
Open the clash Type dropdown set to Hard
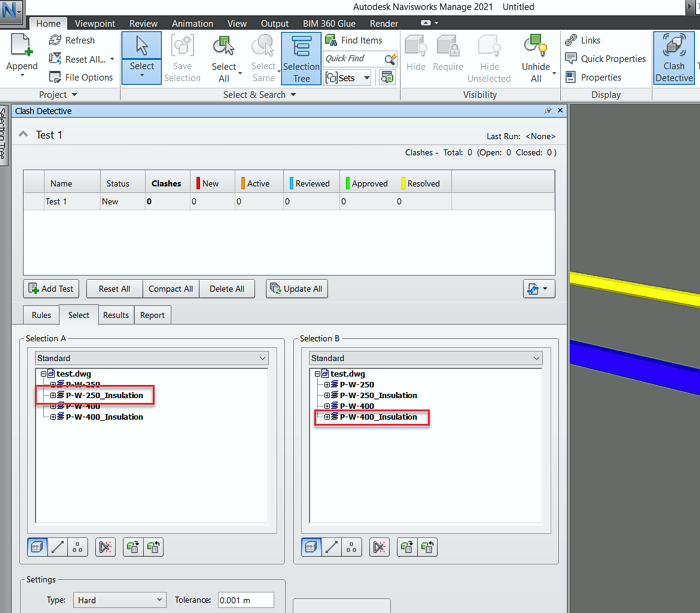(x=119, y=600)
